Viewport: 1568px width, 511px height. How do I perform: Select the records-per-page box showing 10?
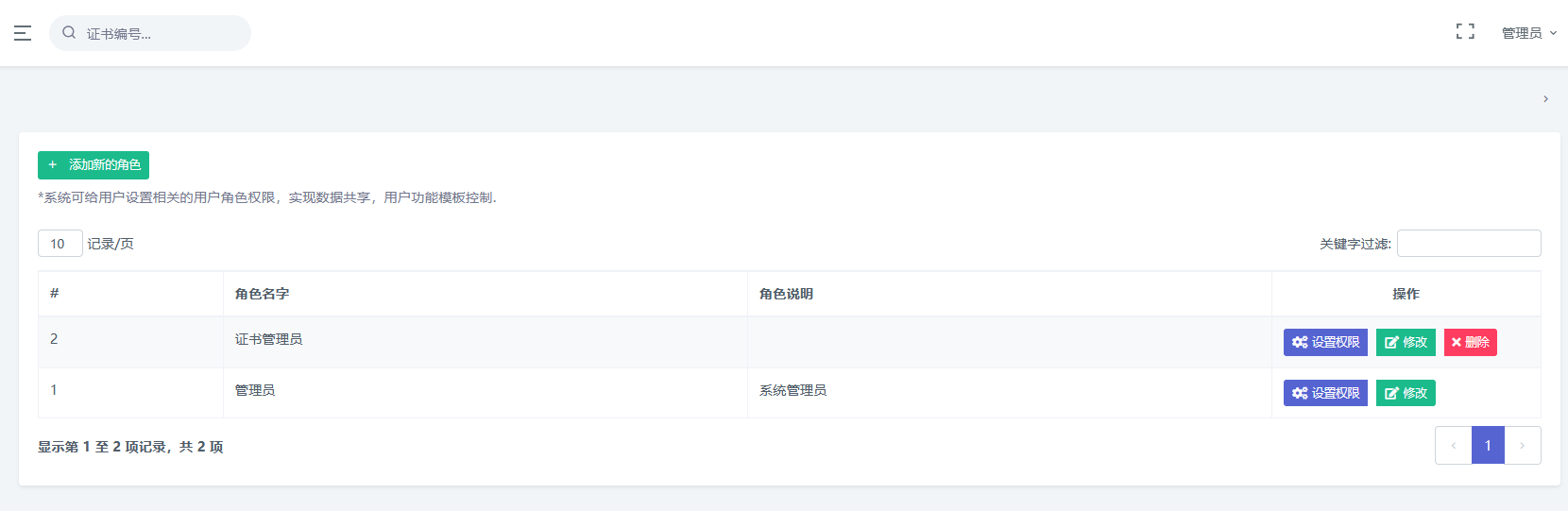click(60, 244)
